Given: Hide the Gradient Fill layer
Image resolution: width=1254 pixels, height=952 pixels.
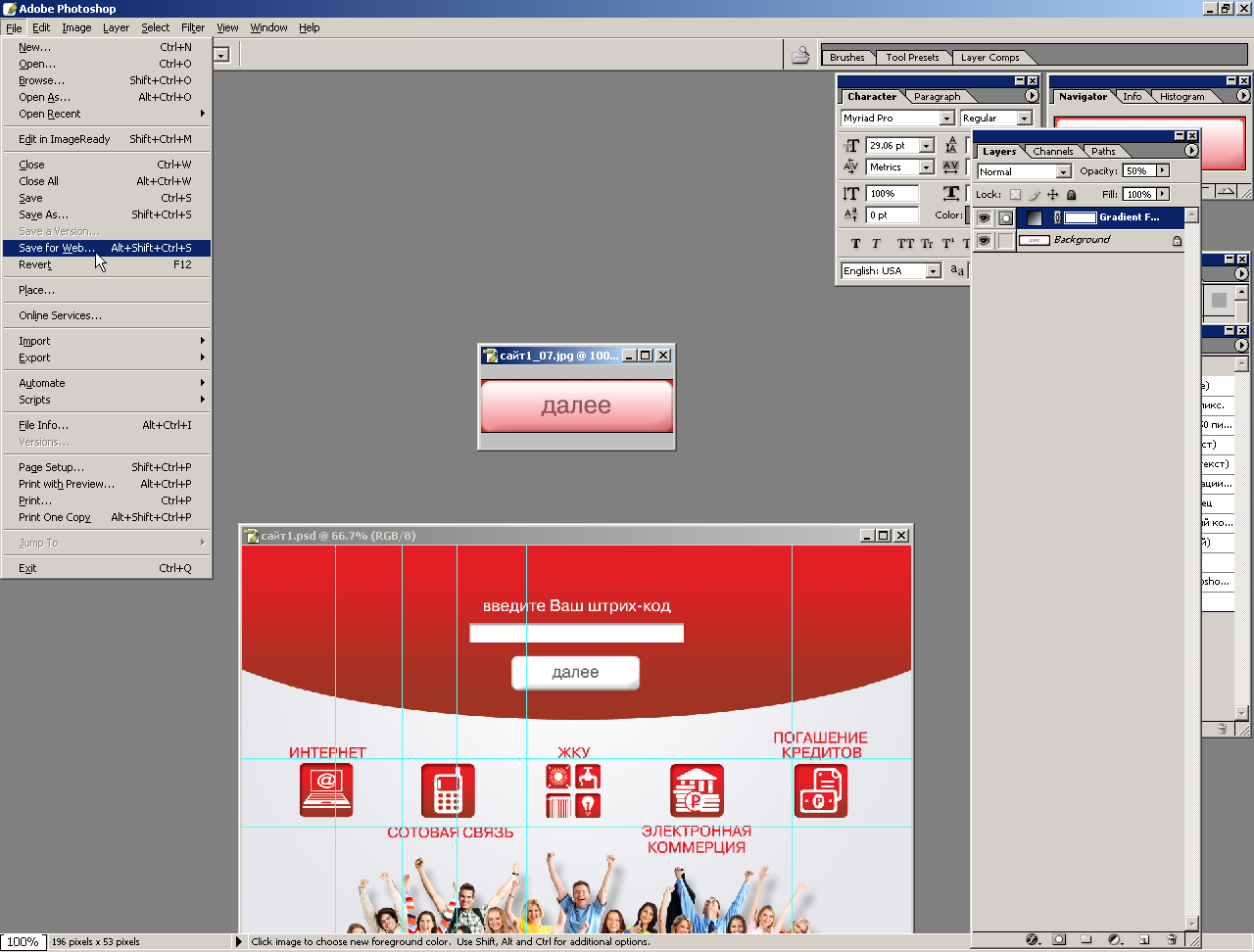Looking at the screenshot, I should click(984, 217).
